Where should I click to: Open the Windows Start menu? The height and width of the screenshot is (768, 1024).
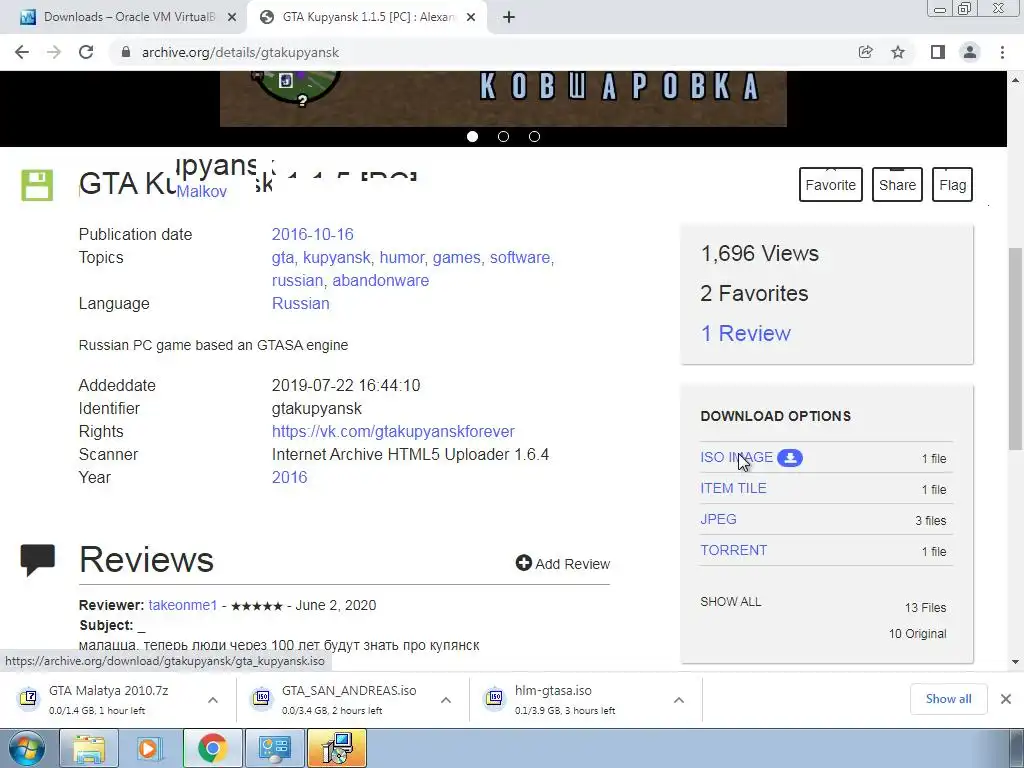[26, 748]
